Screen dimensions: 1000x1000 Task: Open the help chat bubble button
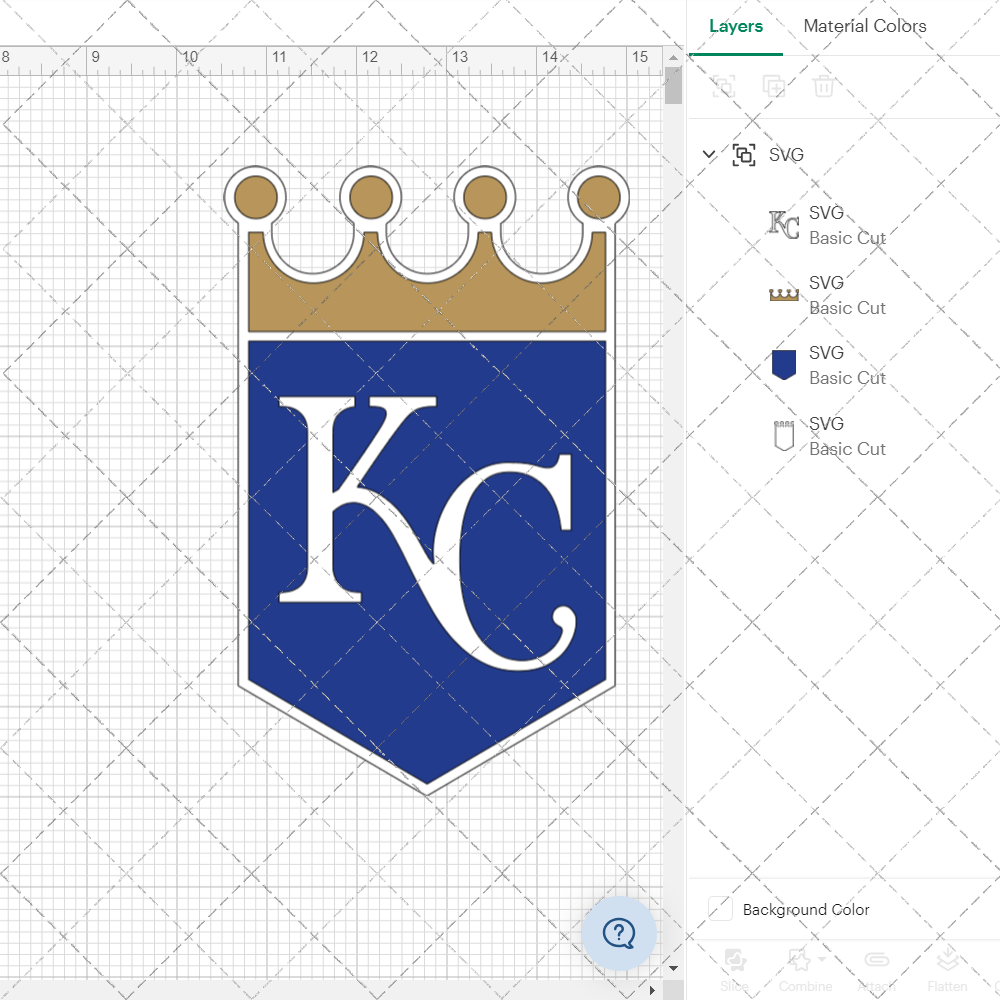[x=619, y=934]
